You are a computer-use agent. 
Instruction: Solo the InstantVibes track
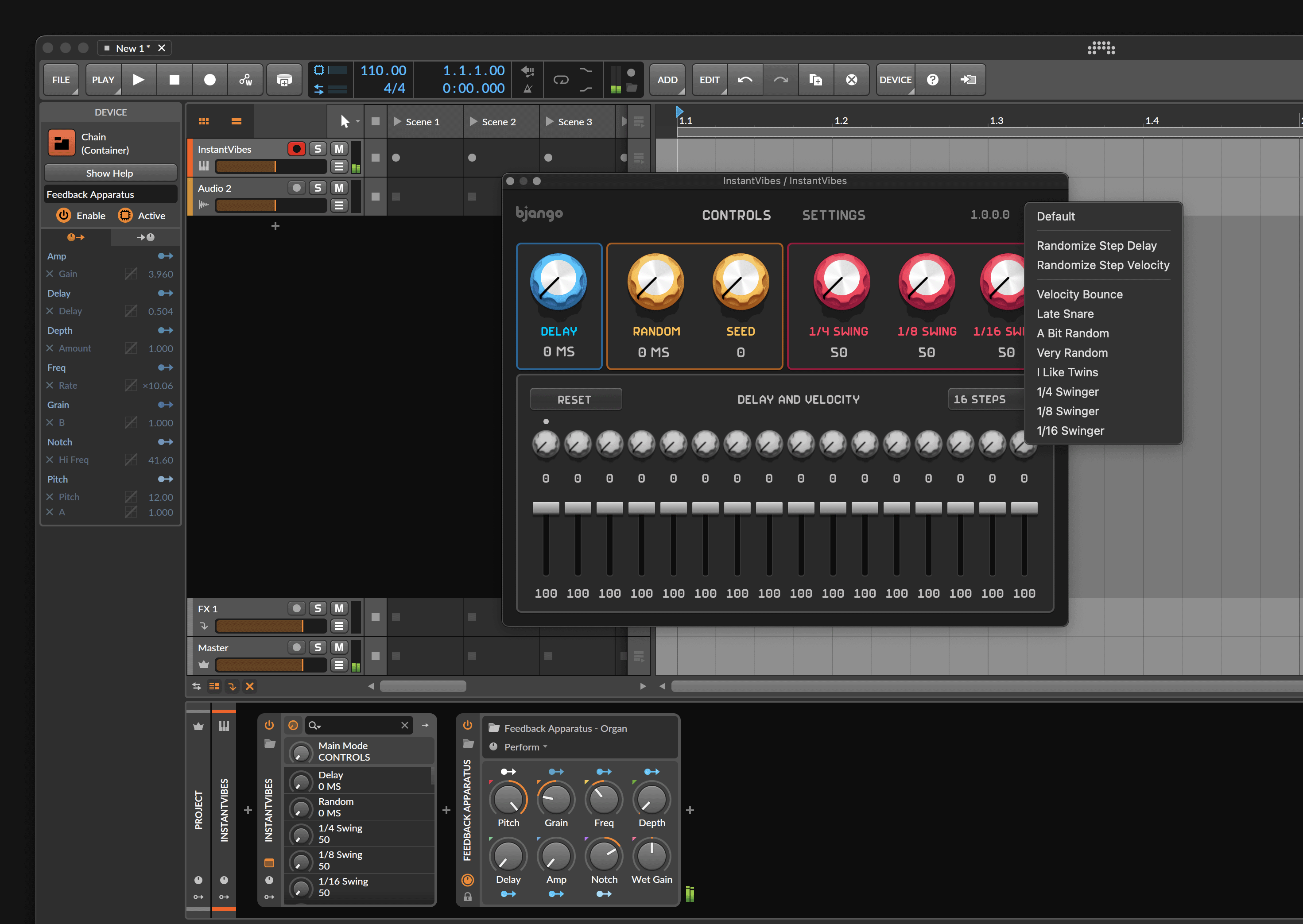tap(318, 149)
